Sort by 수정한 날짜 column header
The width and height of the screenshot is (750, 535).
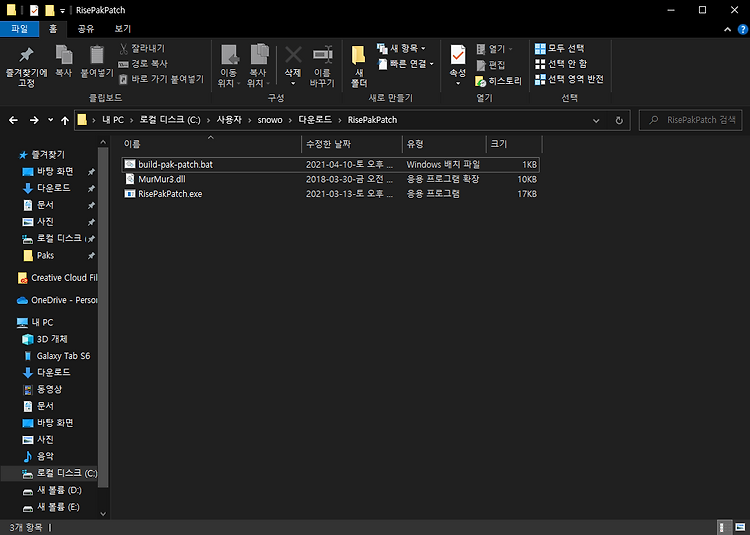(x=352, y=144)
